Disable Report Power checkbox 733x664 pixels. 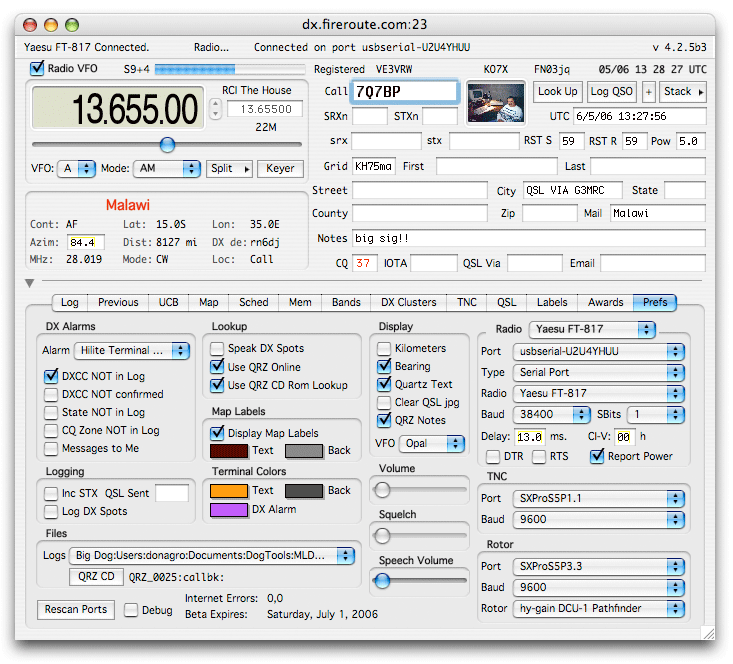[x=598, y=457]
